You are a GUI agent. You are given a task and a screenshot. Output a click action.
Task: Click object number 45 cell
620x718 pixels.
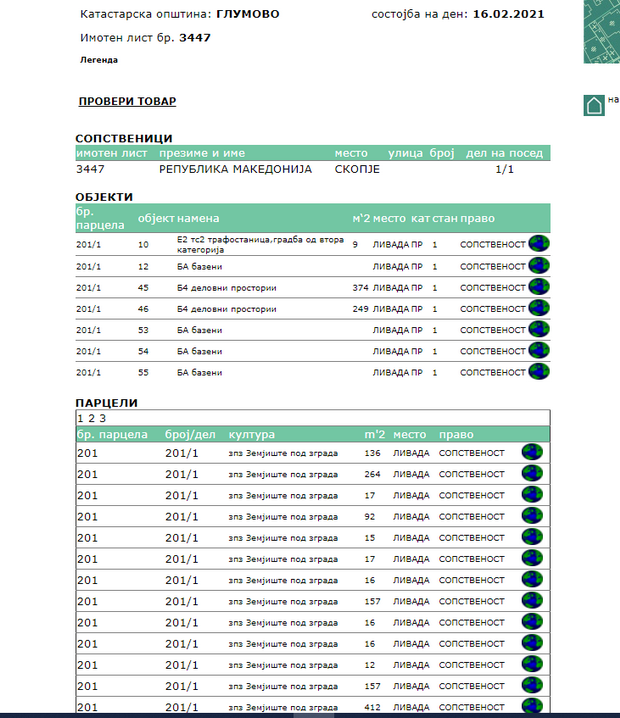tap(143, 288)
